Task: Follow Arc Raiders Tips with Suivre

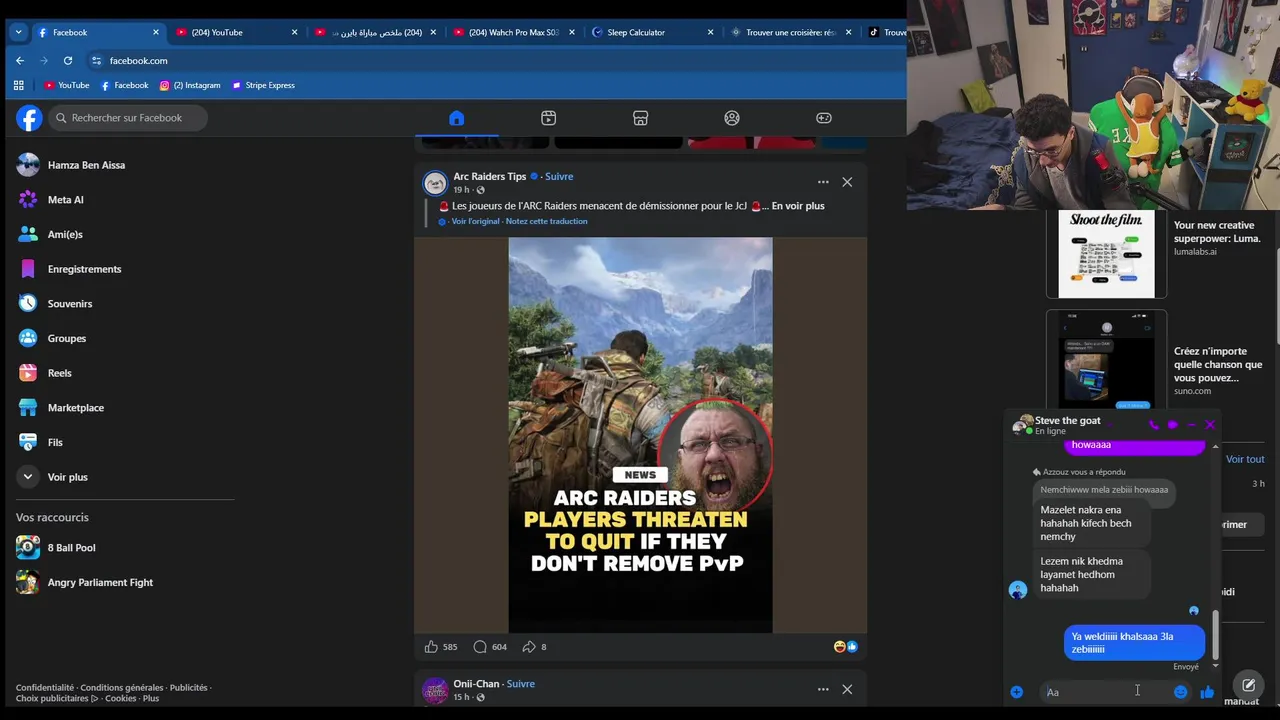Action: point(559,177)
